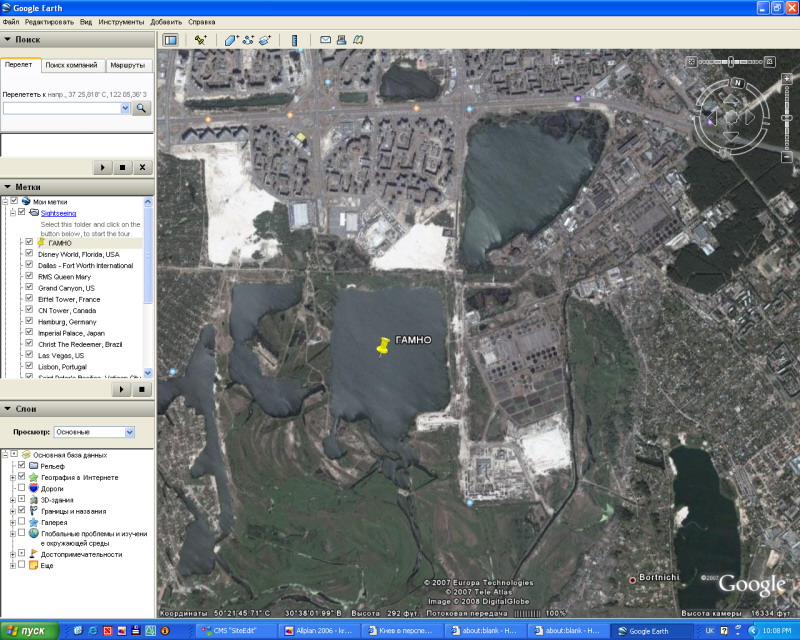Click the vertical zoom slider handle
The height and width of the screenshot is (640, 800).
(787, 118)
